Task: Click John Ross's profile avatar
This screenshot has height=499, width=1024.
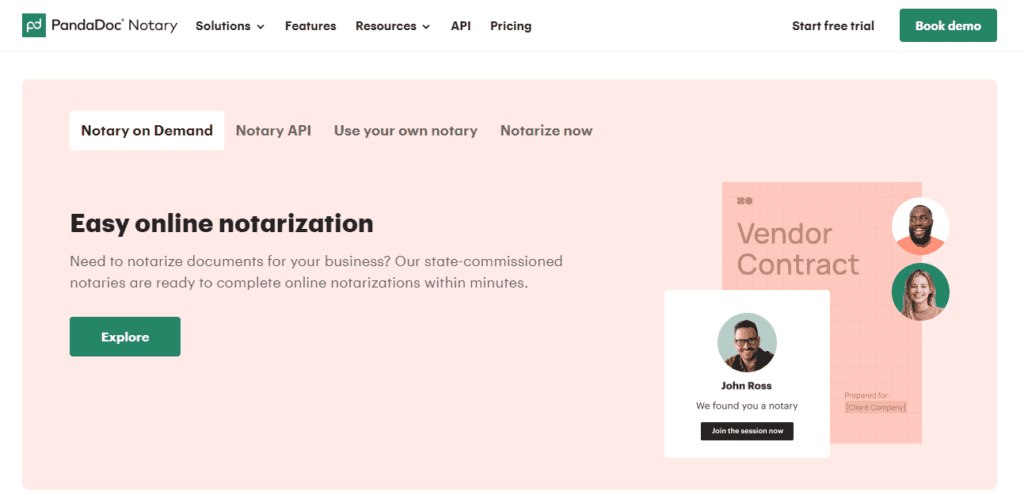Action: (746, 343)
